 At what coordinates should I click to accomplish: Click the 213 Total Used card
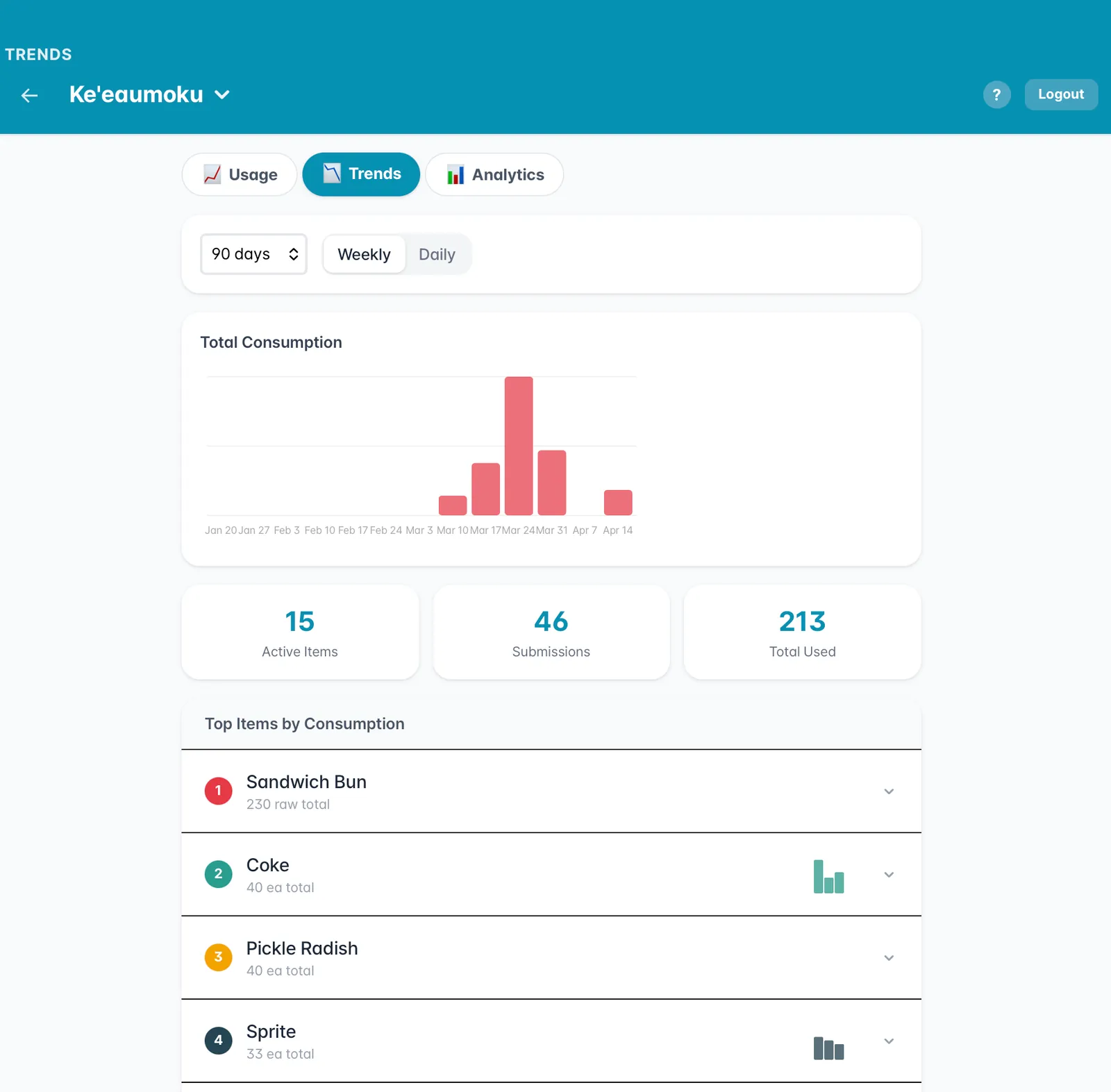[x=803, y=632]
